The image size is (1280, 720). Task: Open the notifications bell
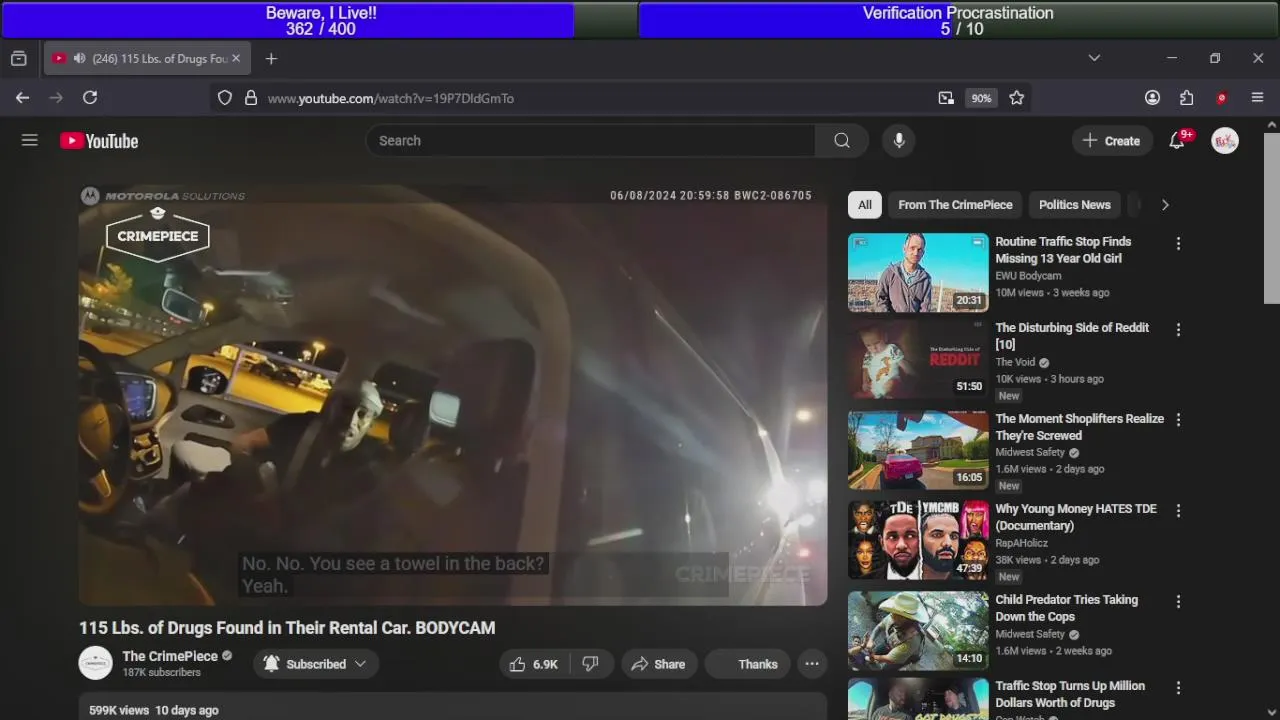pyautogui.click(x=1177, y=141)
